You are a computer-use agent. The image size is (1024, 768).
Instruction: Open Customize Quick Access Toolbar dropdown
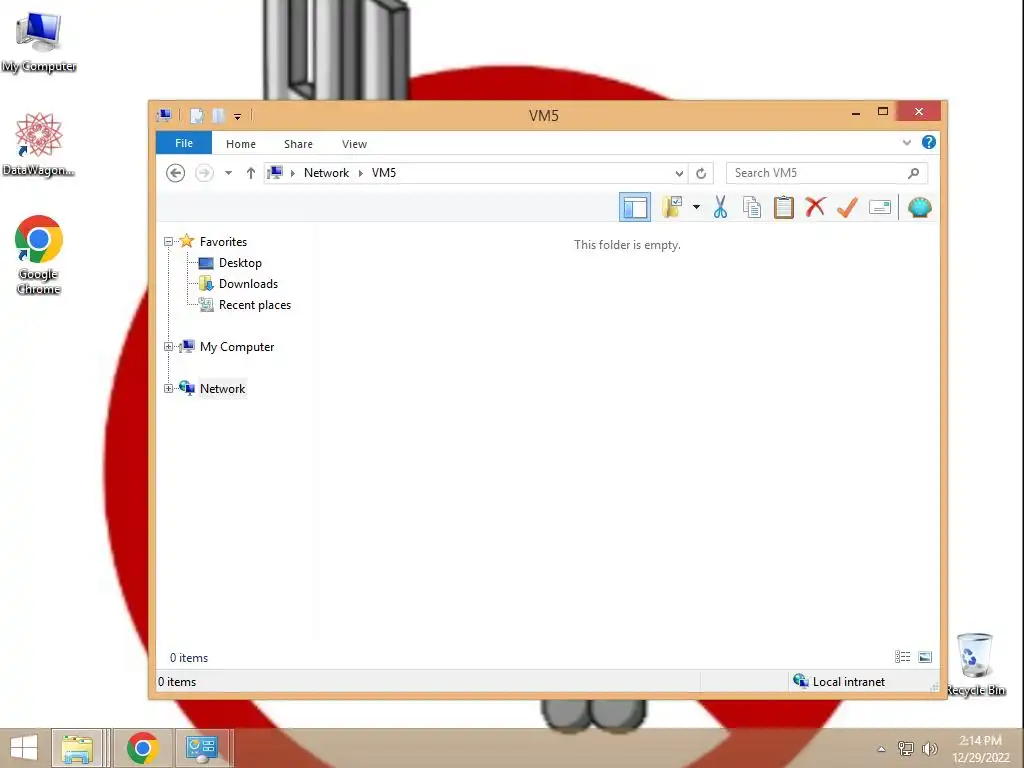237,116
